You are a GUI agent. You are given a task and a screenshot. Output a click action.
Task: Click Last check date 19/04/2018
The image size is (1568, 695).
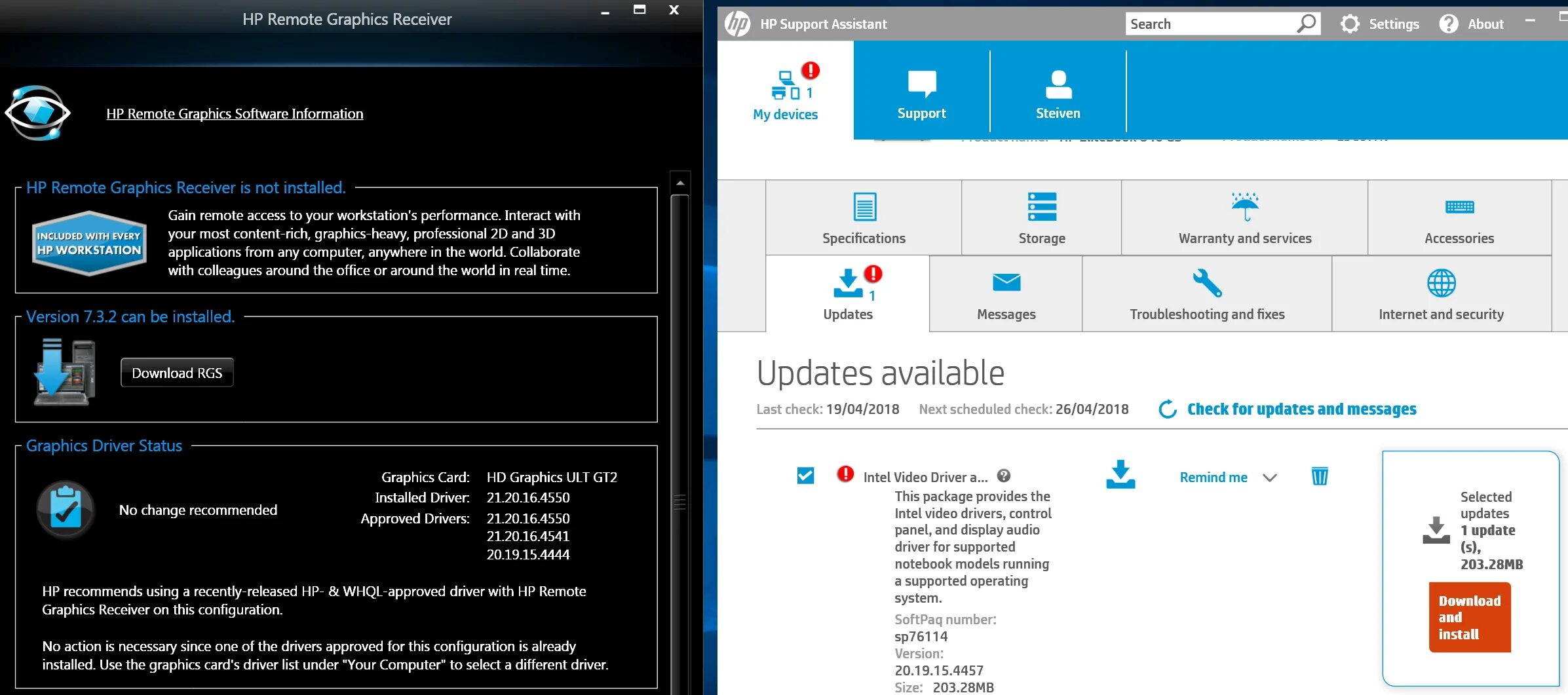pos(862,409)
